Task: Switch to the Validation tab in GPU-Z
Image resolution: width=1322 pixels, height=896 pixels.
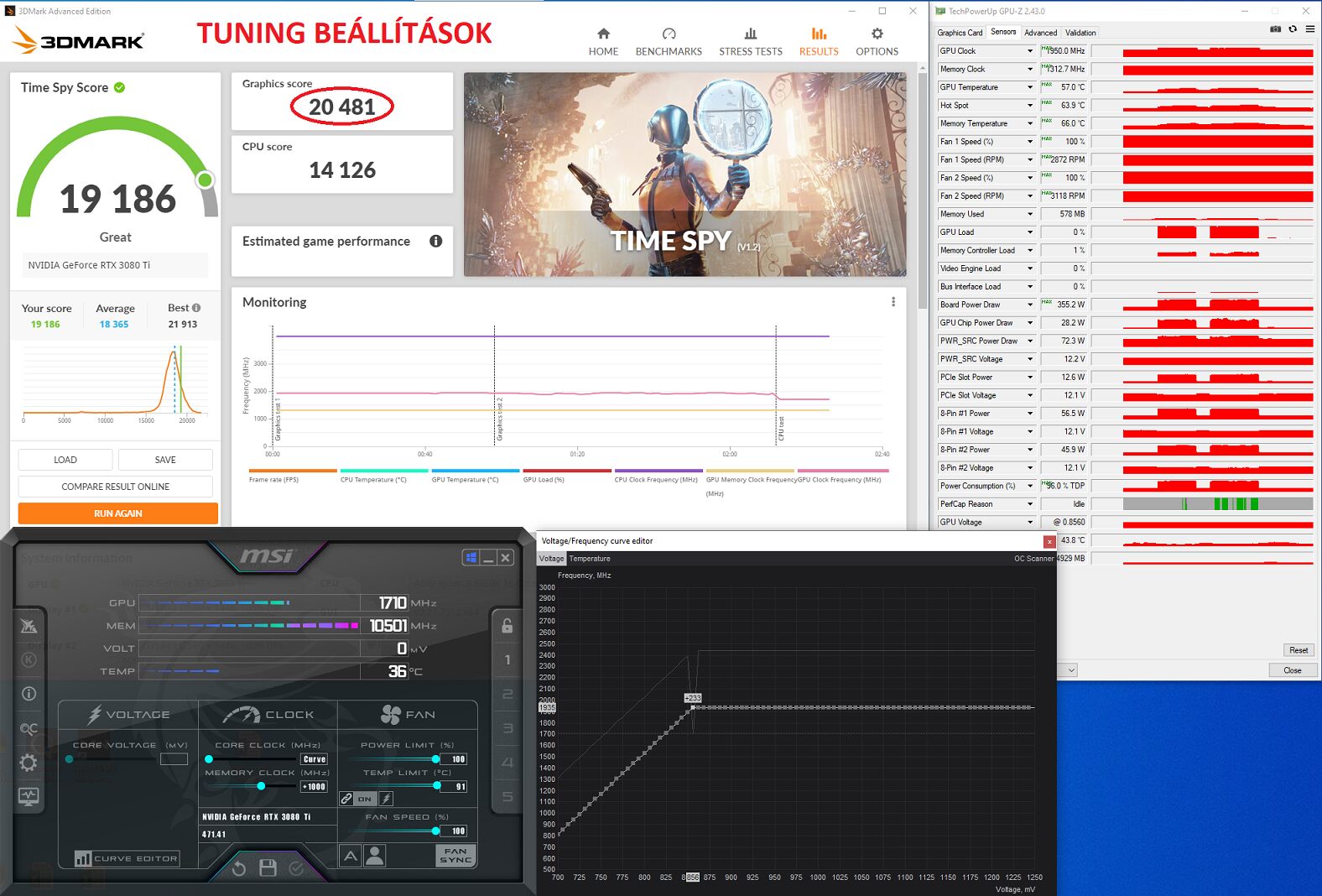Action: pyautogui.click(x=1080, y=33)
